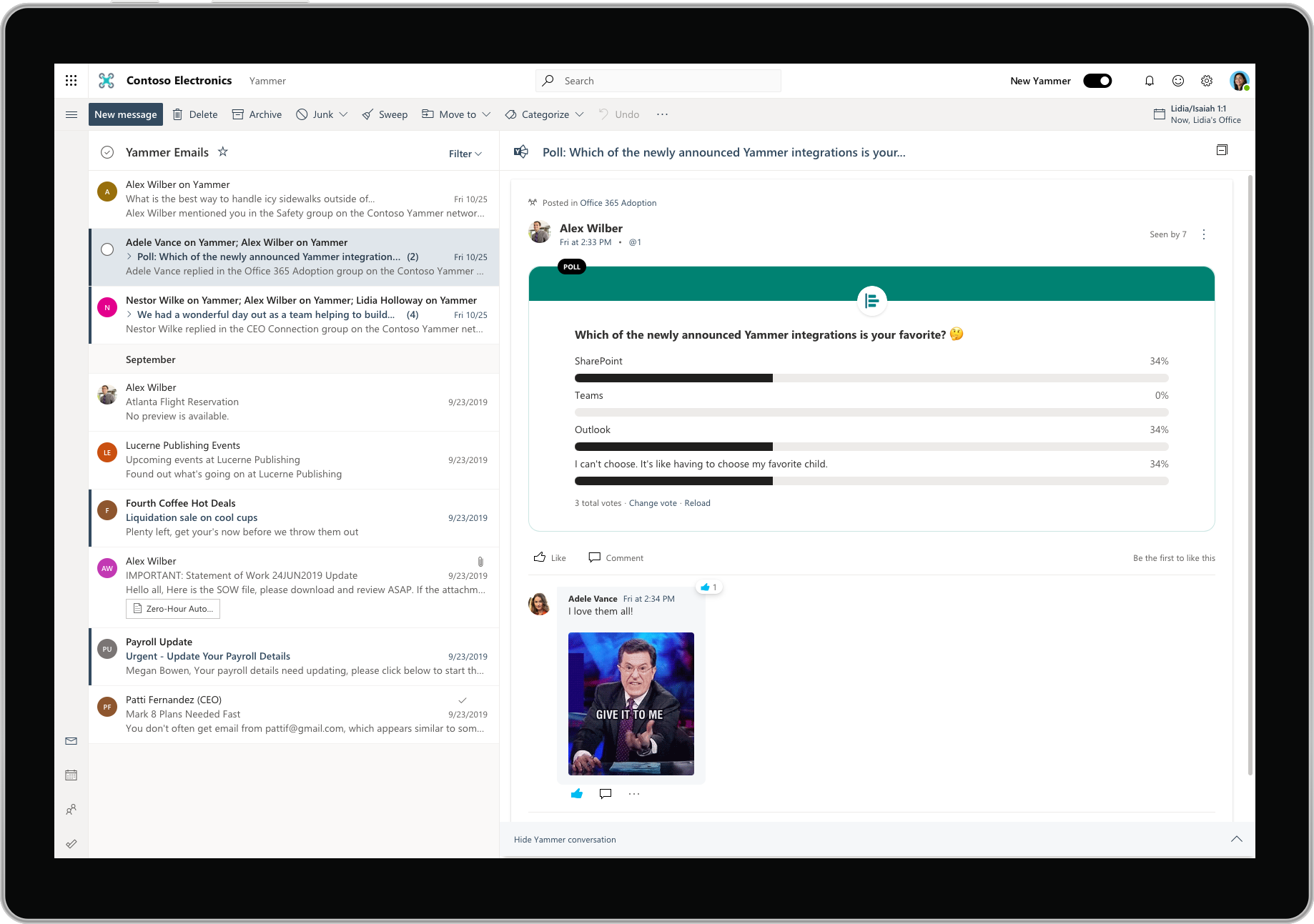Open the People icon in left sidebar

[71, 810]
